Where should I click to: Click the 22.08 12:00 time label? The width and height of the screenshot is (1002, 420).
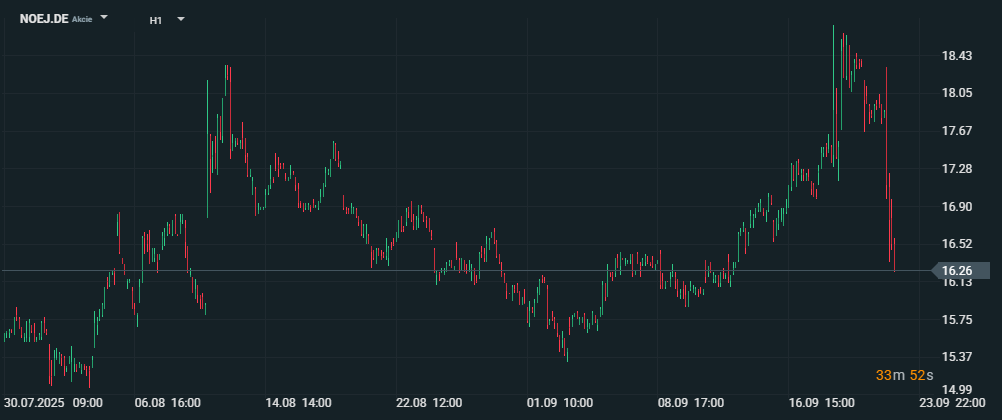429,403
